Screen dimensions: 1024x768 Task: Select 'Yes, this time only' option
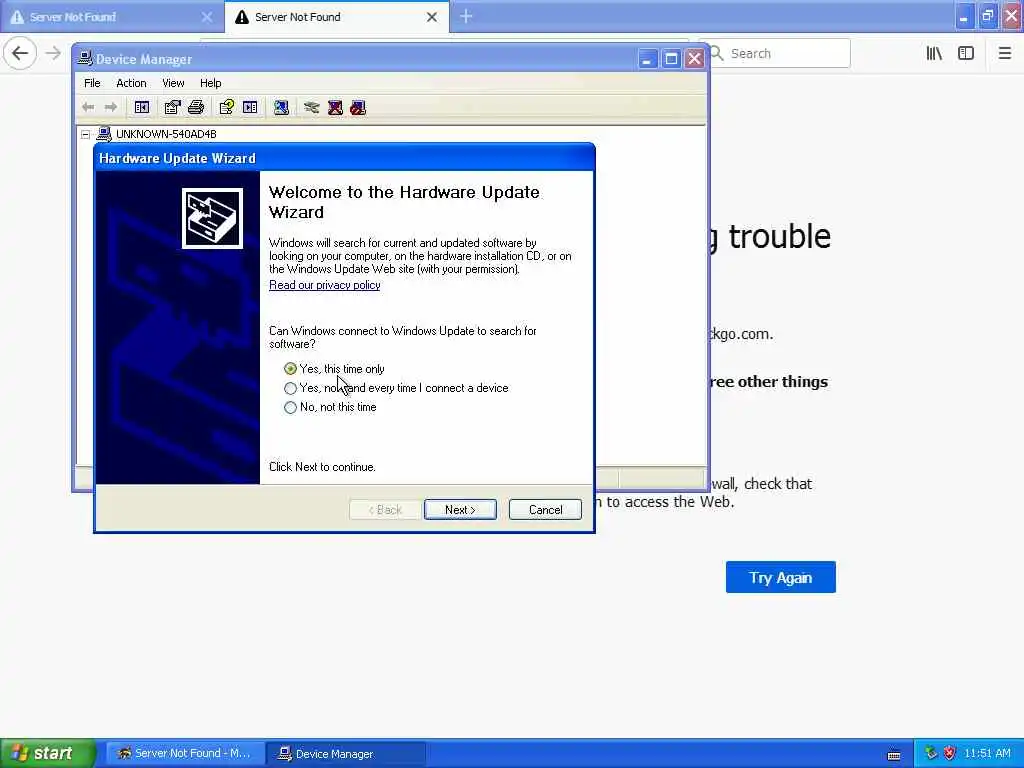pos(334,369)
